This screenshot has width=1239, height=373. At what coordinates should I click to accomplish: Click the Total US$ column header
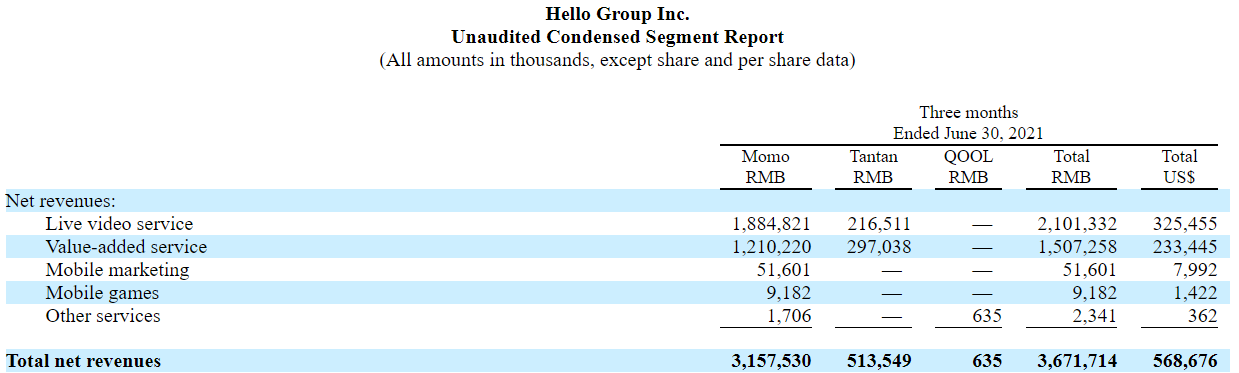1179,167
